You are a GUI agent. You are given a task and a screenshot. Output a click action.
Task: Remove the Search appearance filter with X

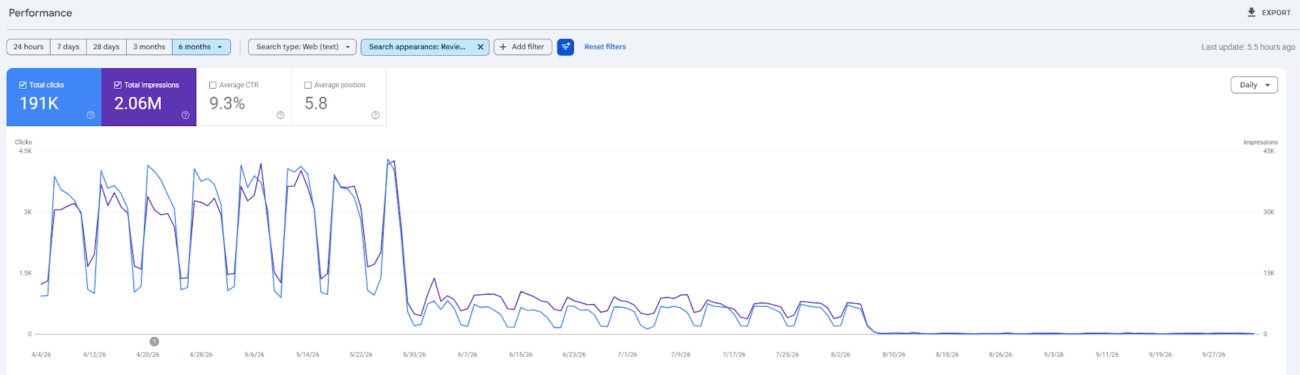(x=480, y=47)
